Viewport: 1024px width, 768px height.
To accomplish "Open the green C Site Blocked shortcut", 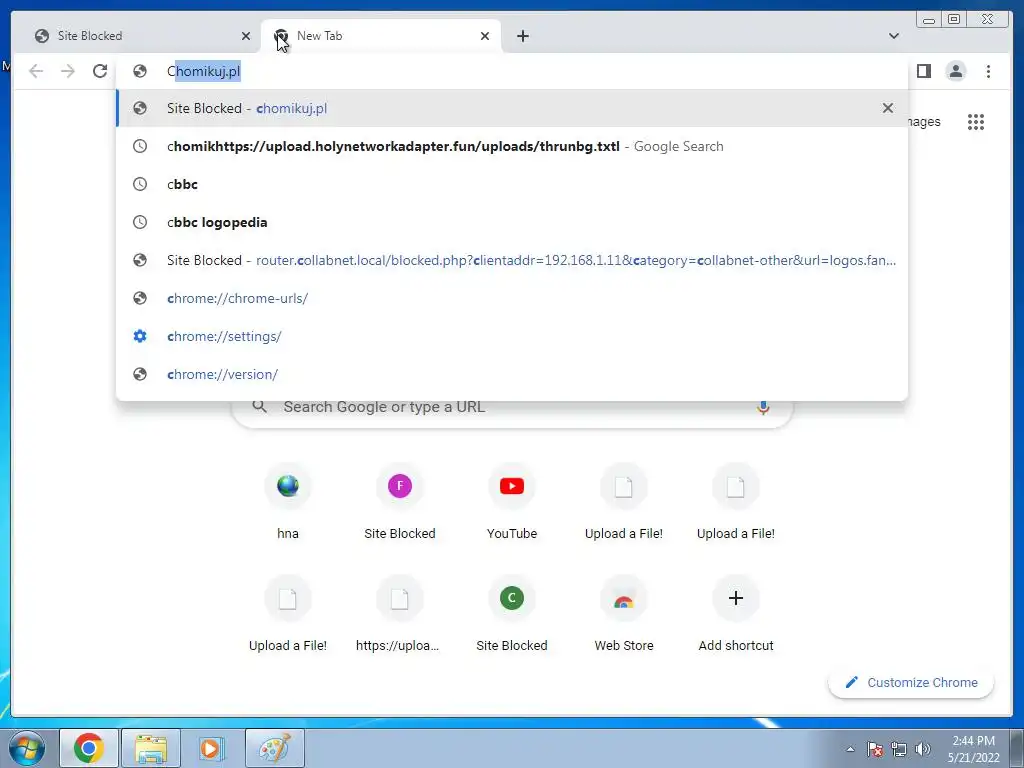I will [x=512, y=614].
